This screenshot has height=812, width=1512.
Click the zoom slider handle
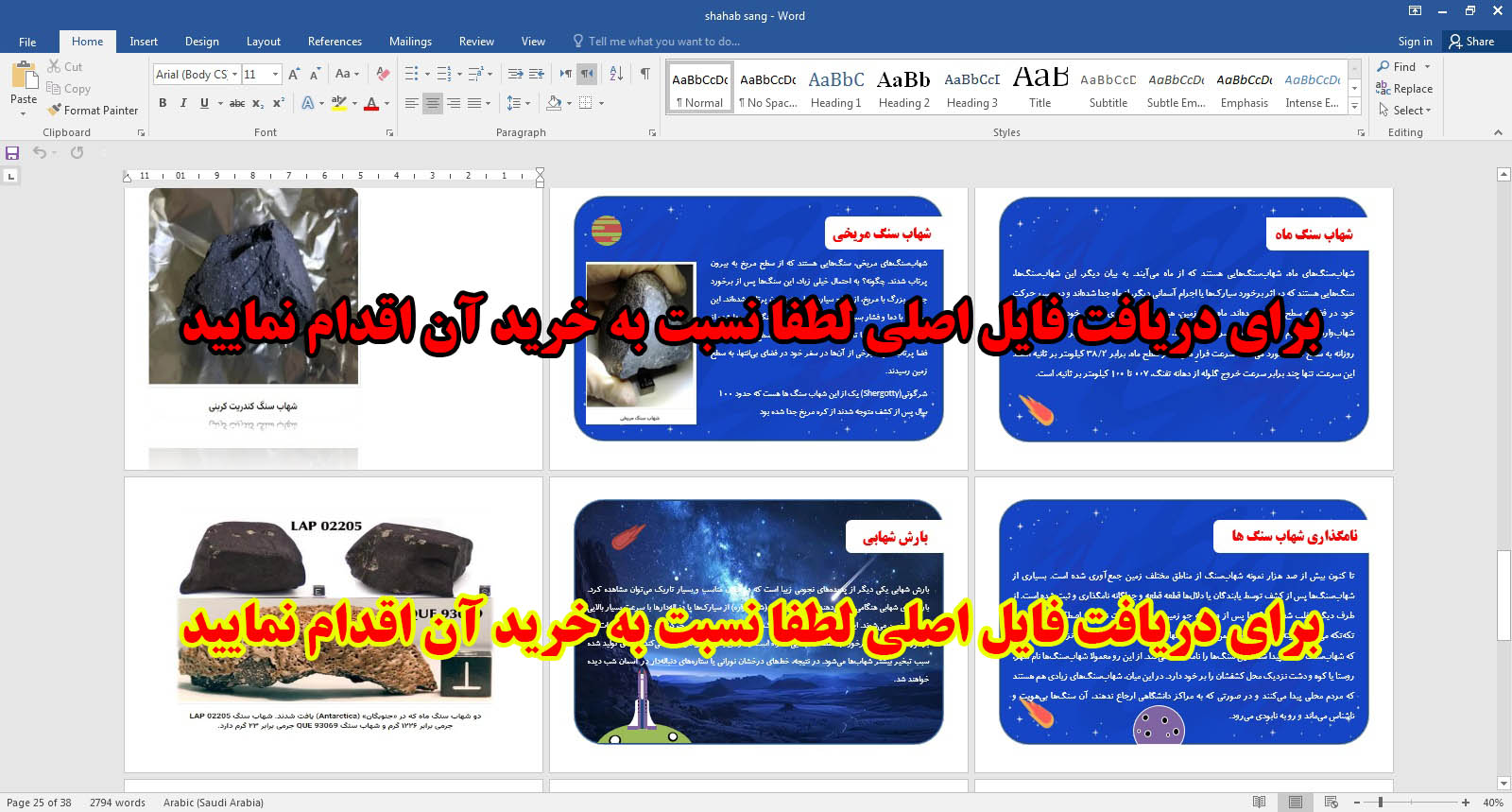point(1381,803)
